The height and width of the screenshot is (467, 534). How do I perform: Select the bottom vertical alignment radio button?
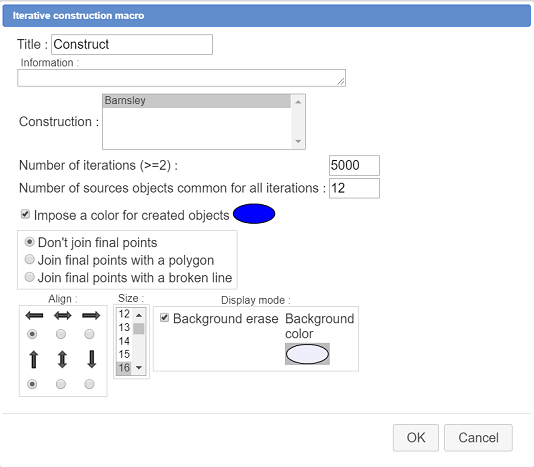pos(89,384)
